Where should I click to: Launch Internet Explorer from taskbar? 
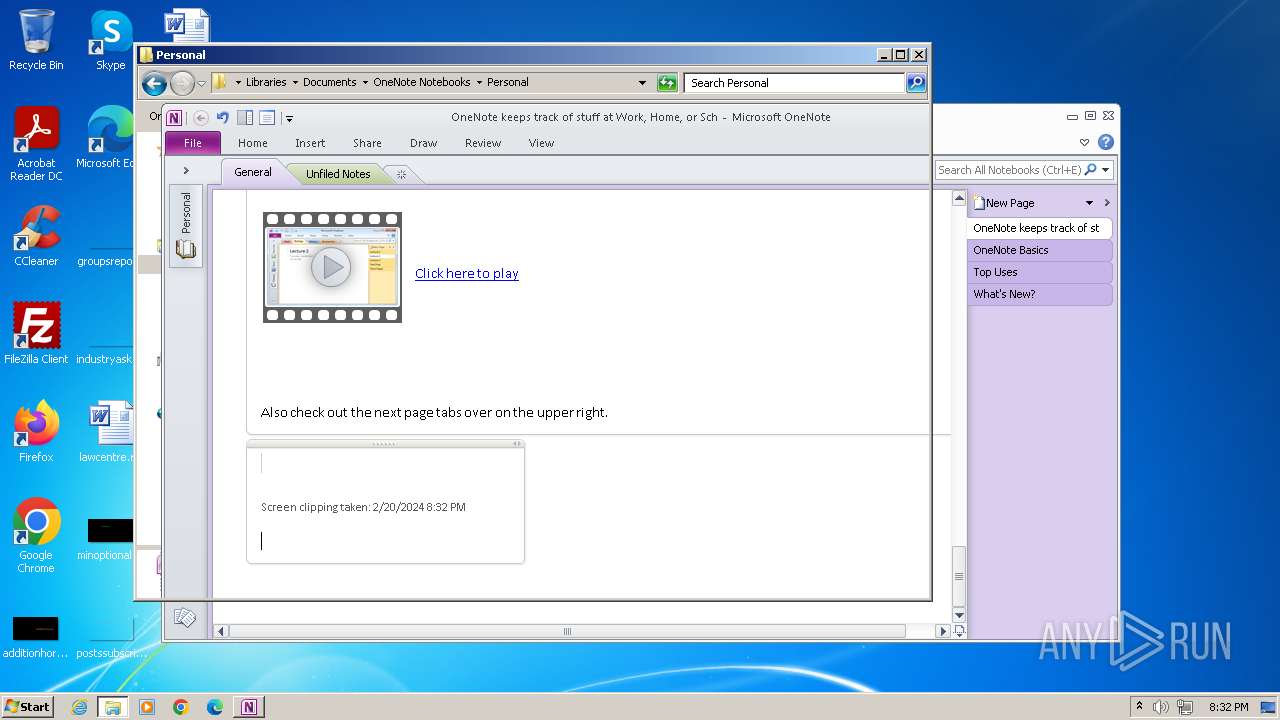(x=79, y=707)
